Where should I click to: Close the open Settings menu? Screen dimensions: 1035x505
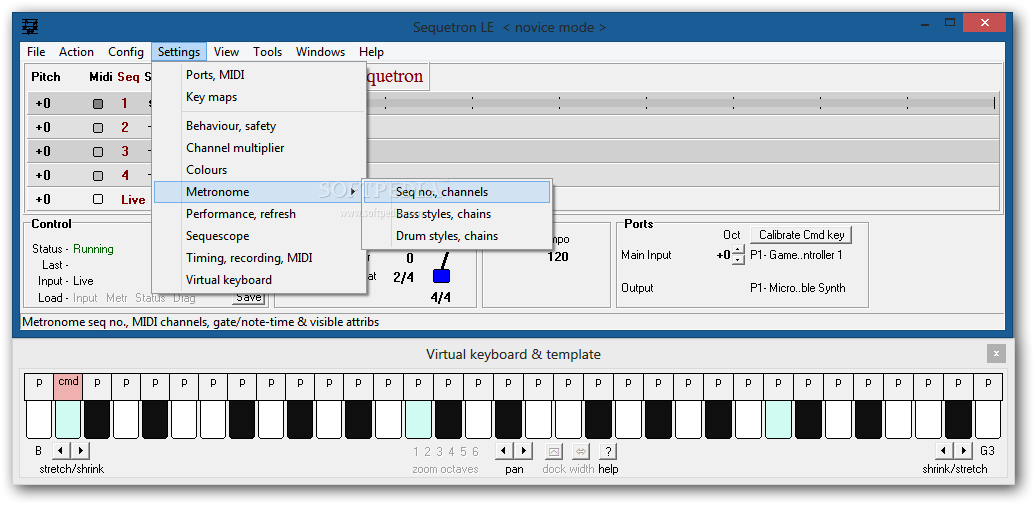coord(179,51)
